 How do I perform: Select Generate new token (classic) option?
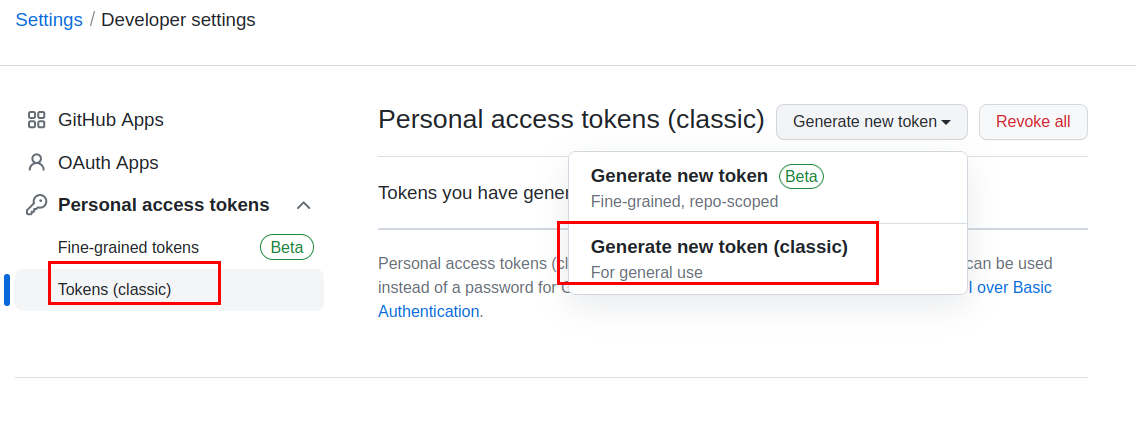click(719, 247)
